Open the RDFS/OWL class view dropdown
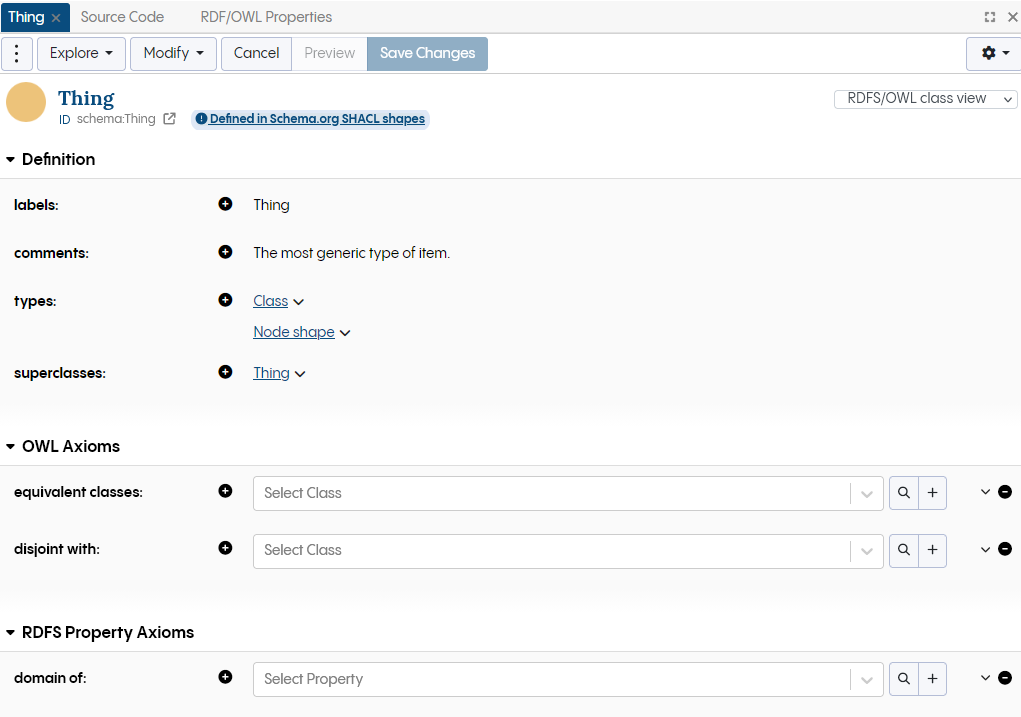This screenshot has width=1021, height=717. [925, 99]
